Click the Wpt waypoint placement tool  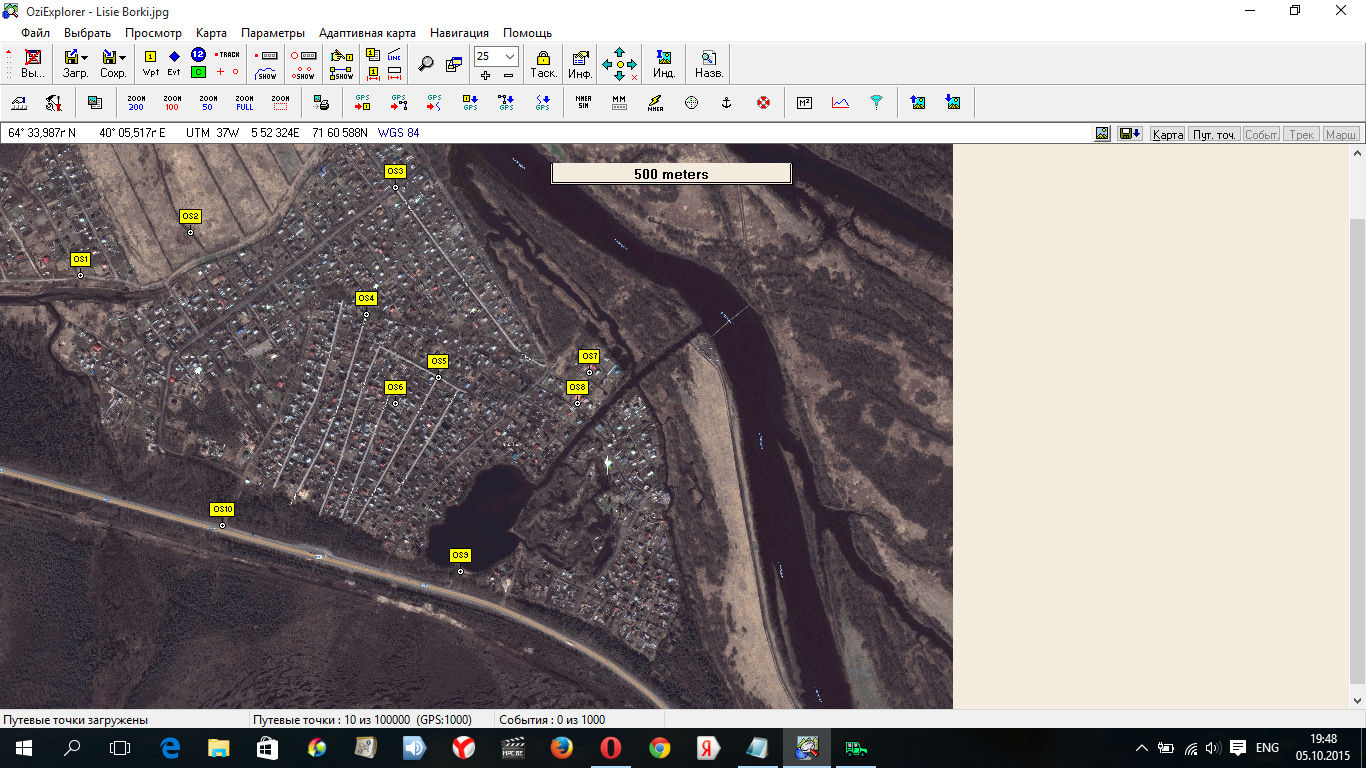[150, 63]
